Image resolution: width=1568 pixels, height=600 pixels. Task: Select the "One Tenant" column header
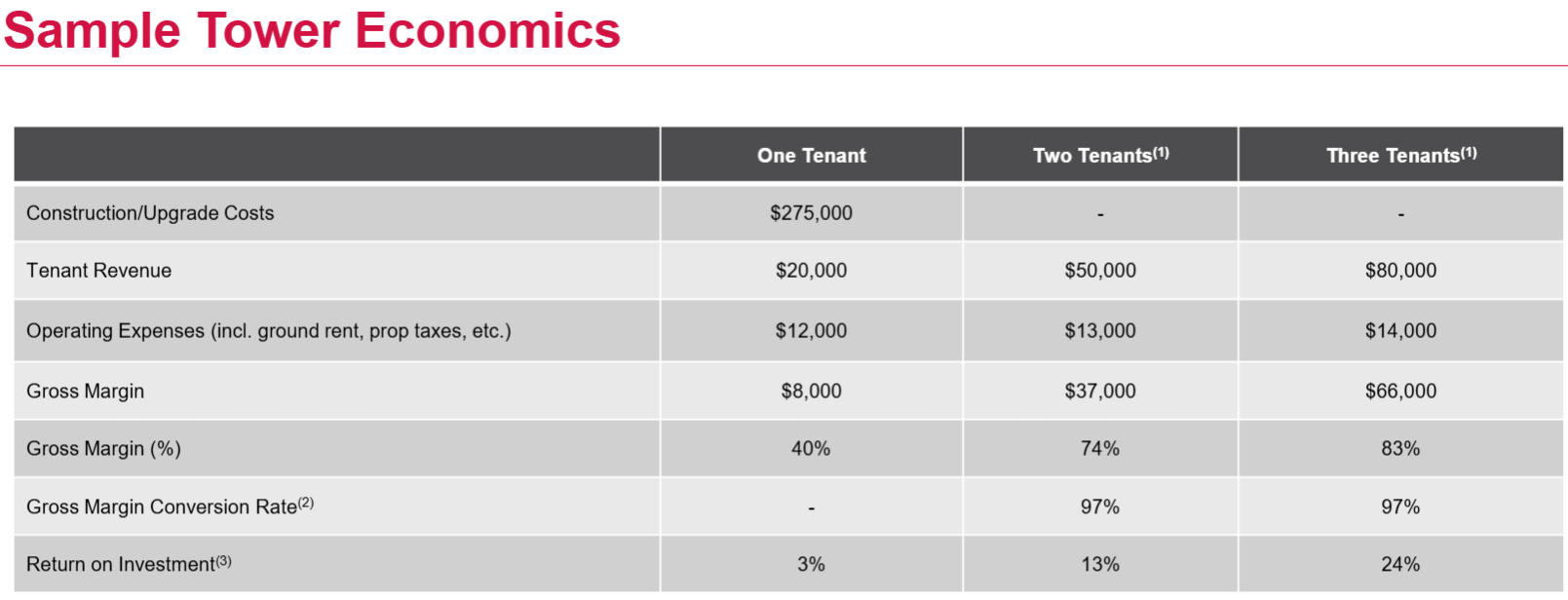(811, 156)
